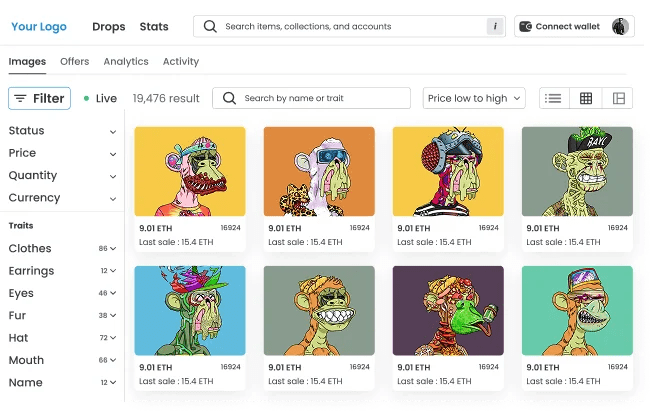
Task: Open the white-fur ape on orange background
Action: point(319,171)
